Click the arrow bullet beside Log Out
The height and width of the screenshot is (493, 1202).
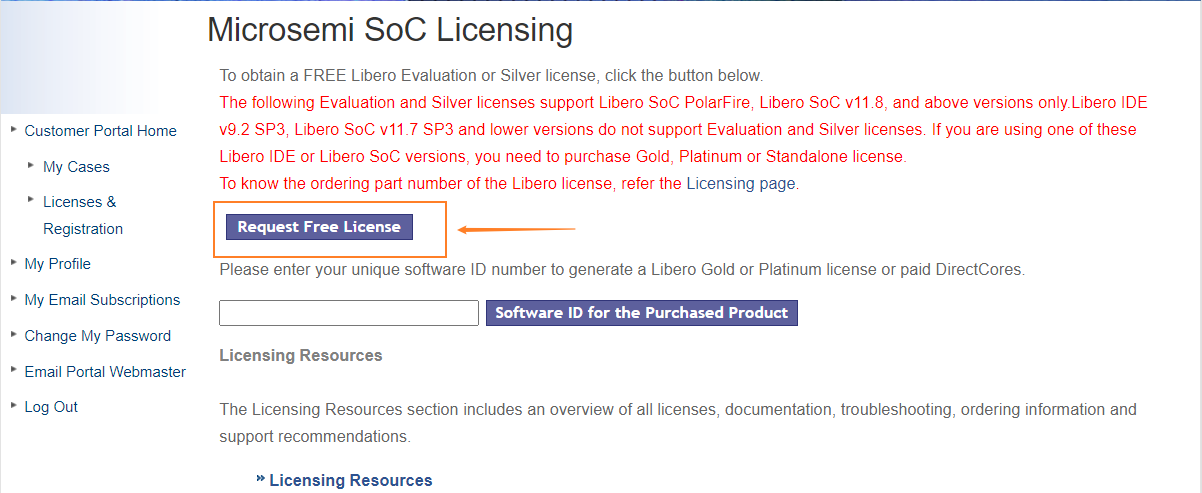(14, 405)
